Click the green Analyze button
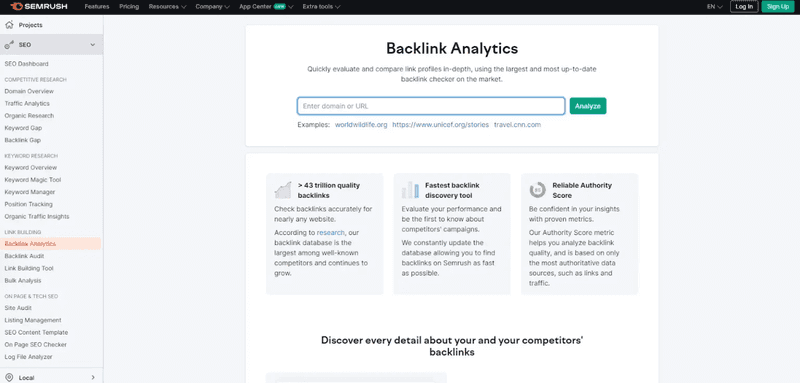 (x=588, y=106)
